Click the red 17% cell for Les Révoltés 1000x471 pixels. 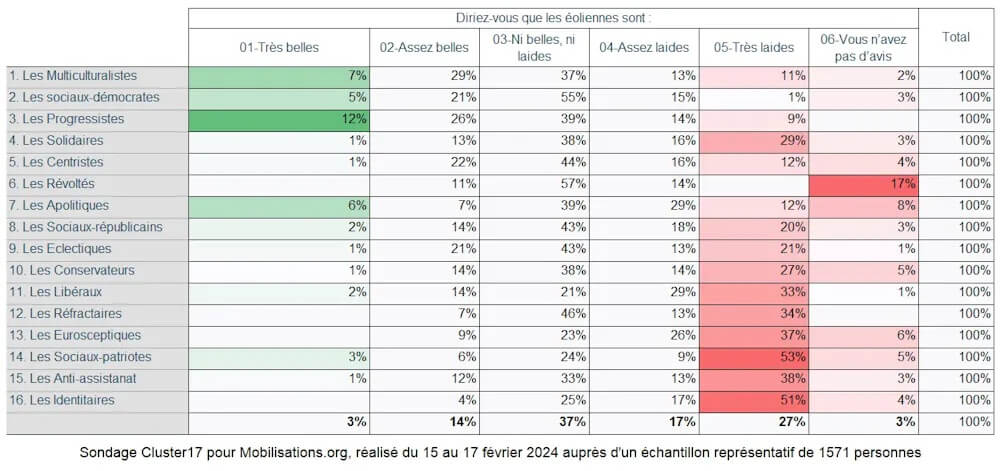[x=863, y=184]
